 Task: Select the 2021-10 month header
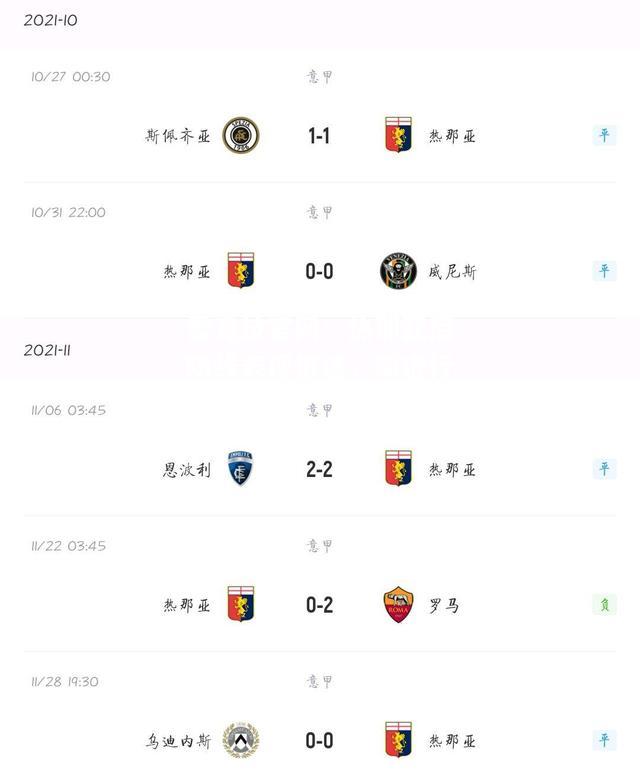click(51, 20)
